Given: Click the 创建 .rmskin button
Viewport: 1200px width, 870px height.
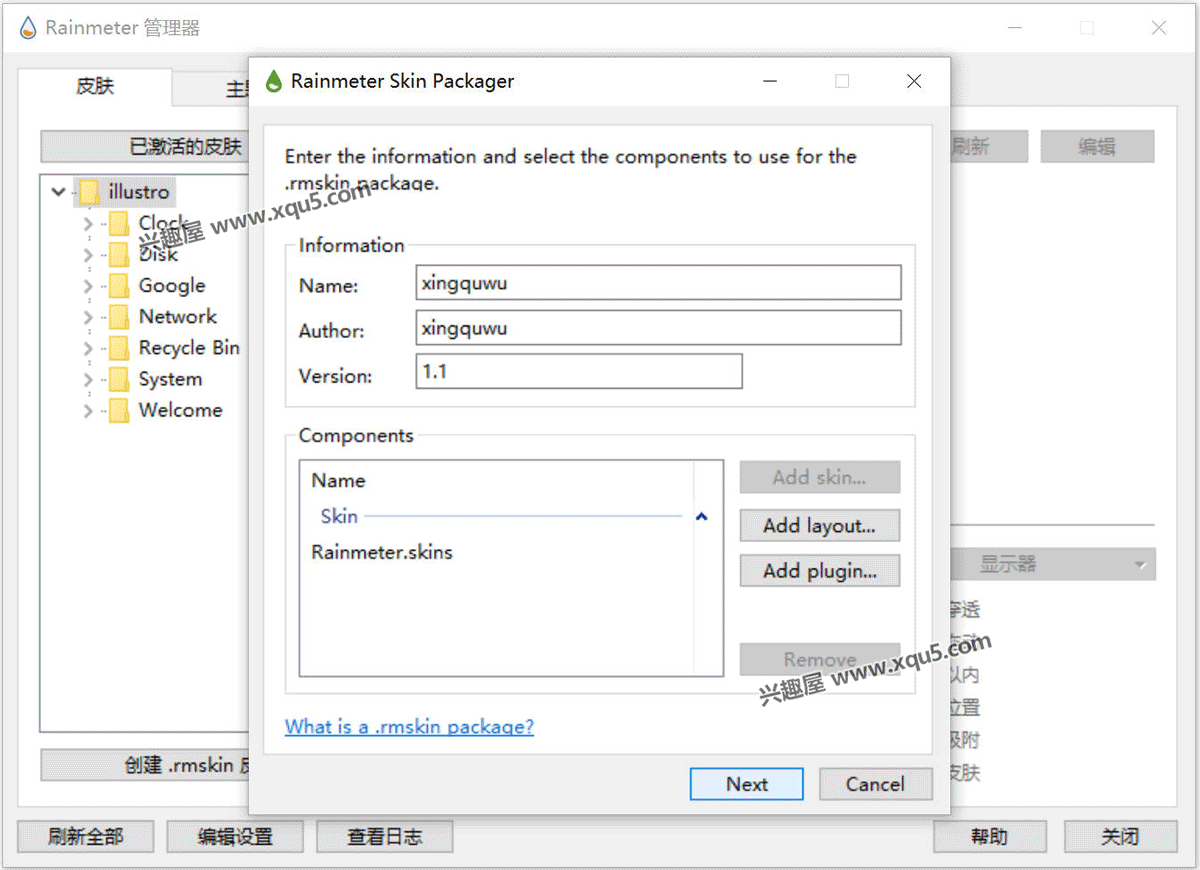Looking at the screenshot, I should click(145, 765).
